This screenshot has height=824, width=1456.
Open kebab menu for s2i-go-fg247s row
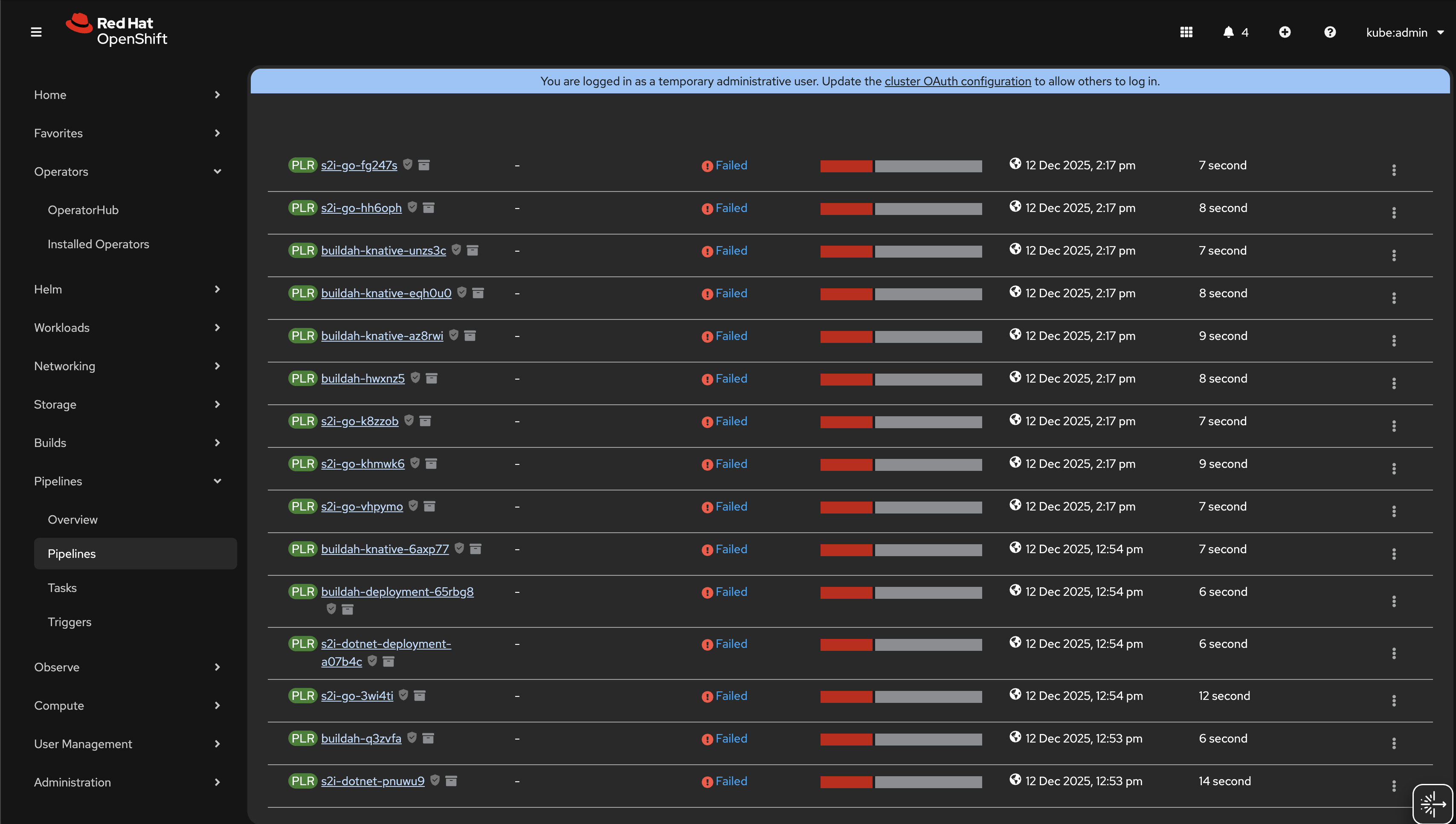1394,170
